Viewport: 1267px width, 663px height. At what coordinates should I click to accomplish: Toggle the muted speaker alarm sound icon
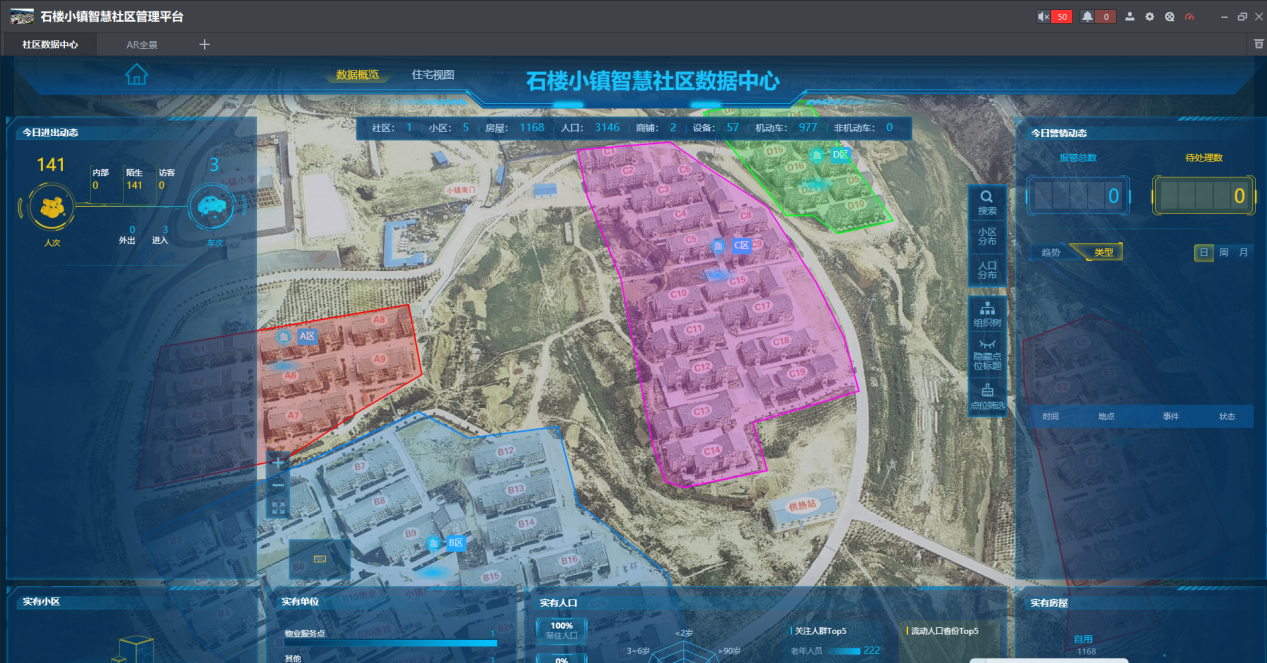click(x=1043, y=17)
